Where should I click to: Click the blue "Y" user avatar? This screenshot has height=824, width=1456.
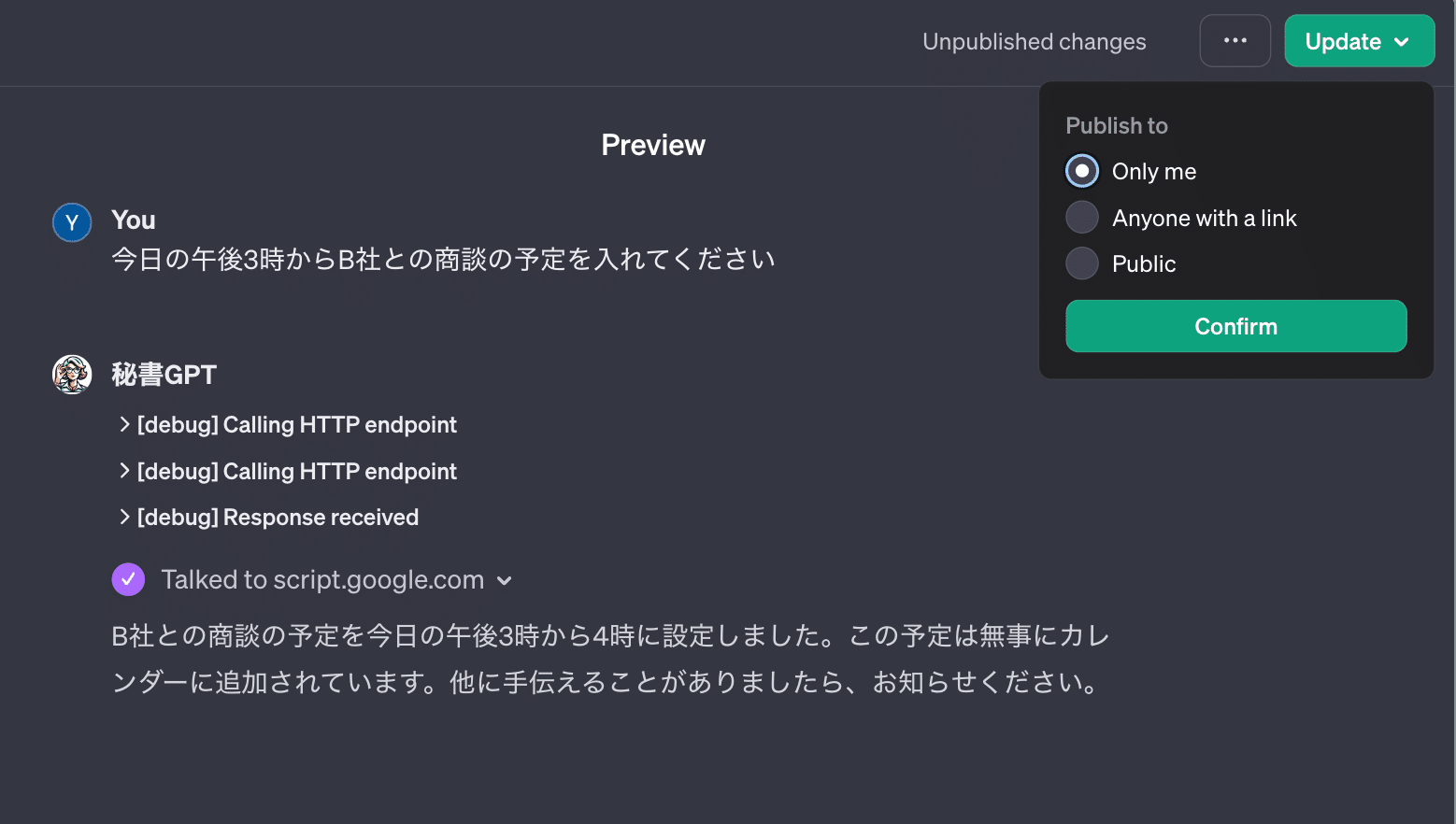(72, 223)
